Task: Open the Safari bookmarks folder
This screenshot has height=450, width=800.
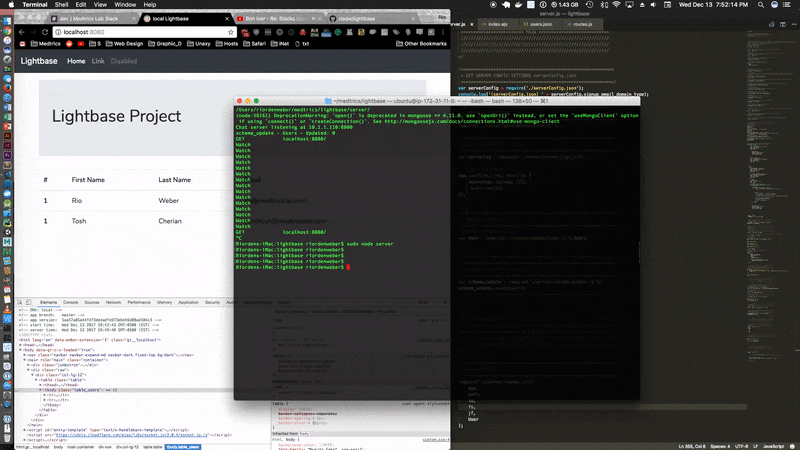Action: point(254,44)
